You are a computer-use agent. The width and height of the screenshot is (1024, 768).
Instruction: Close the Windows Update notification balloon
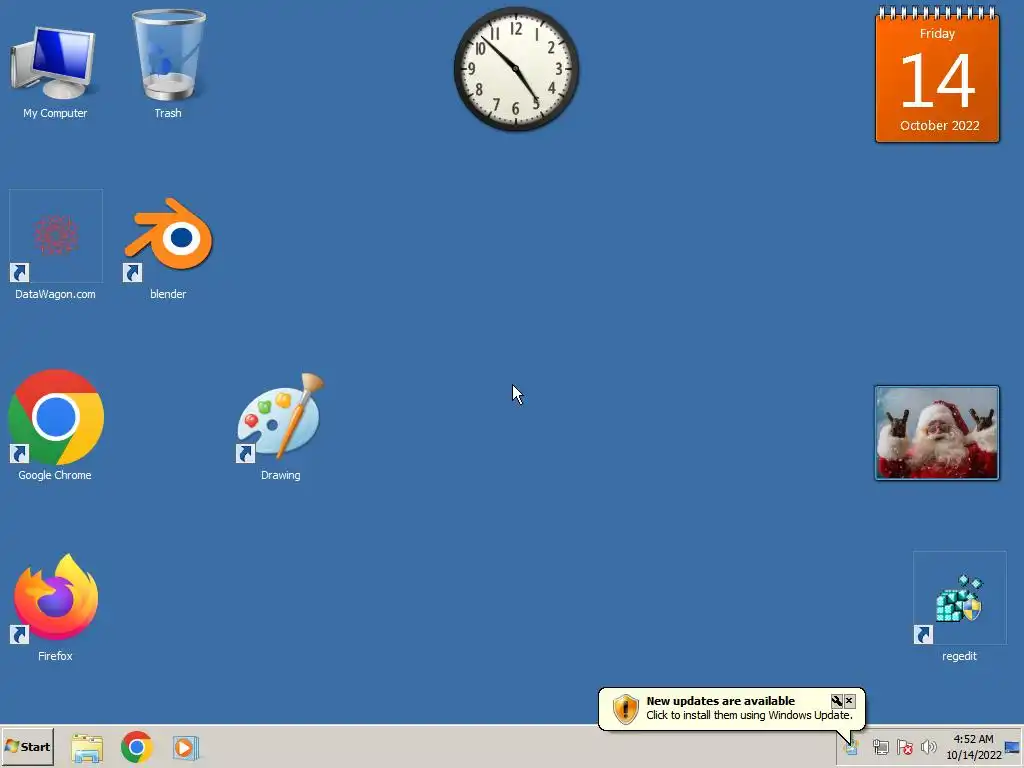coord(850,701)
